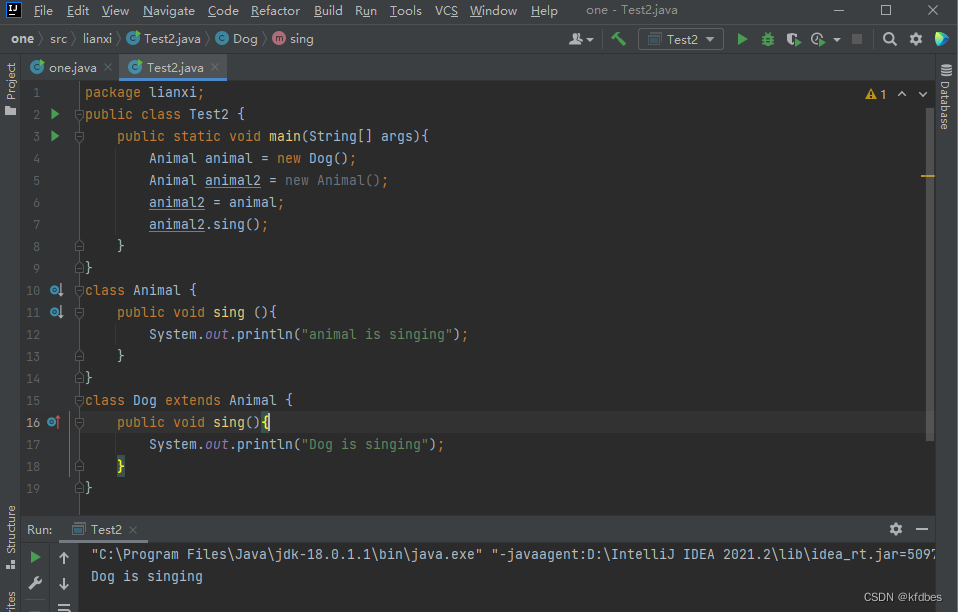This screenshot has width=958, height=612.
Task: Click the gutter run arrow beside main method
Action: point(55,136)
